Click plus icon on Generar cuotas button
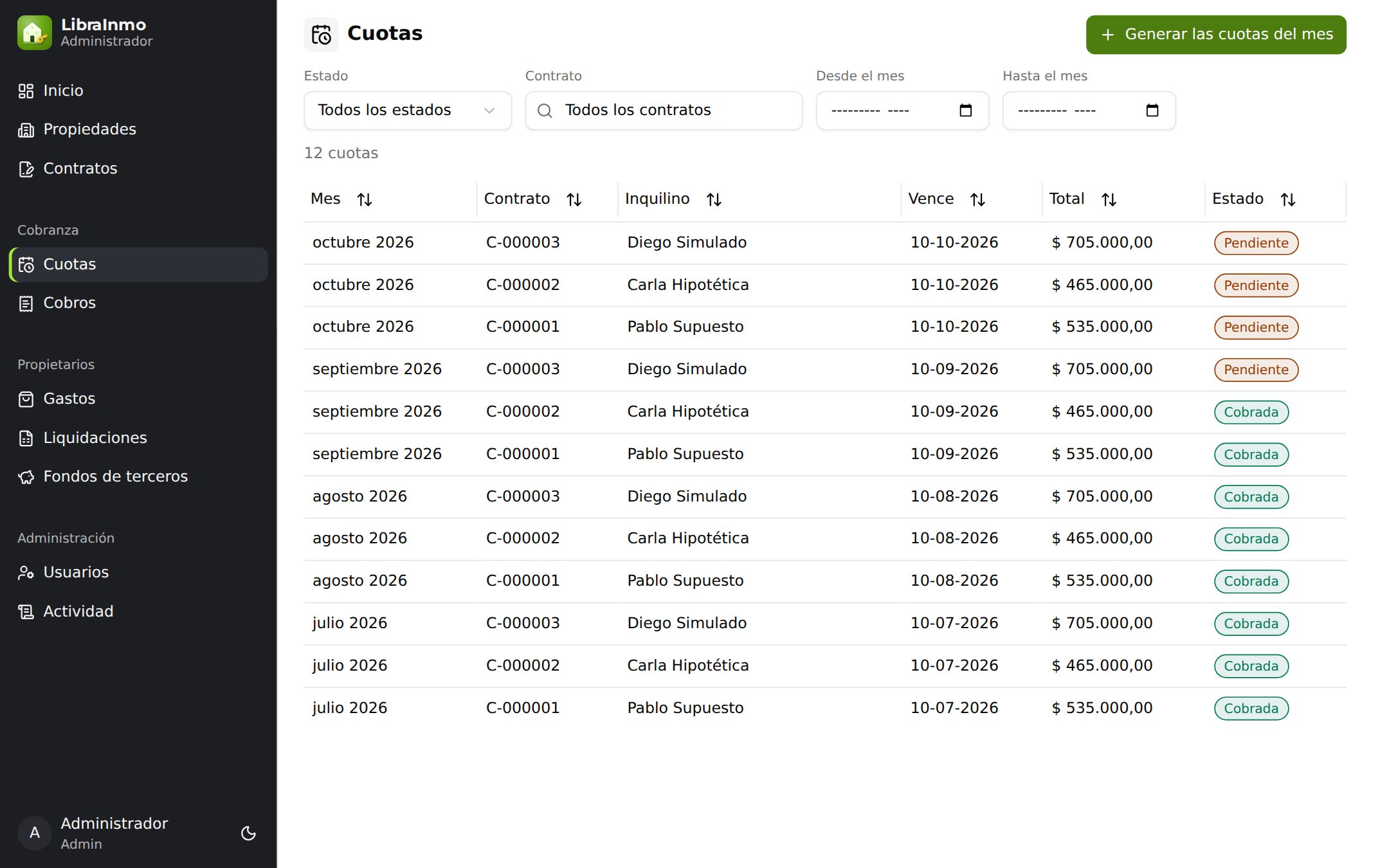The image size is (1389, 868). 1107,35
